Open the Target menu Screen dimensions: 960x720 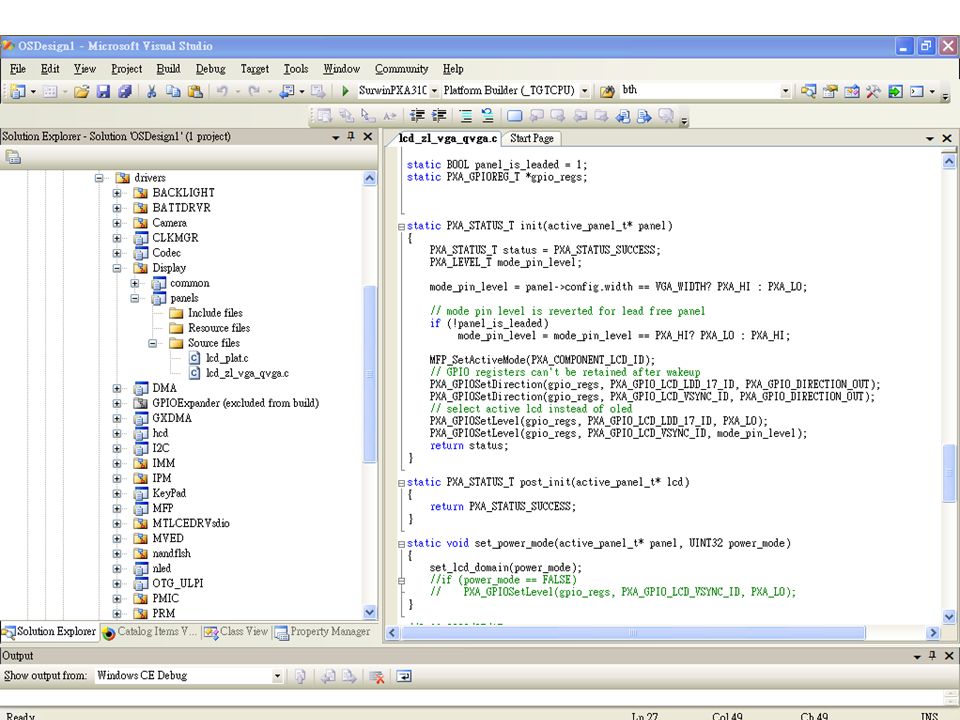[255, 69]
